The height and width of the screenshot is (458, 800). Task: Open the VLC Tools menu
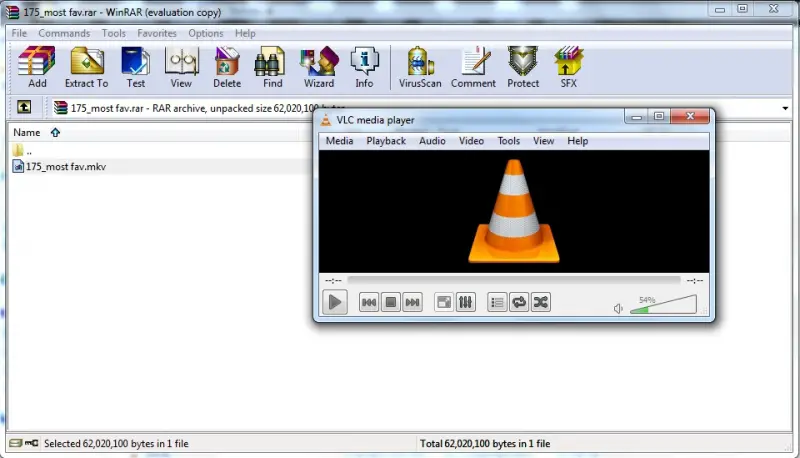(x=509, y=141)
